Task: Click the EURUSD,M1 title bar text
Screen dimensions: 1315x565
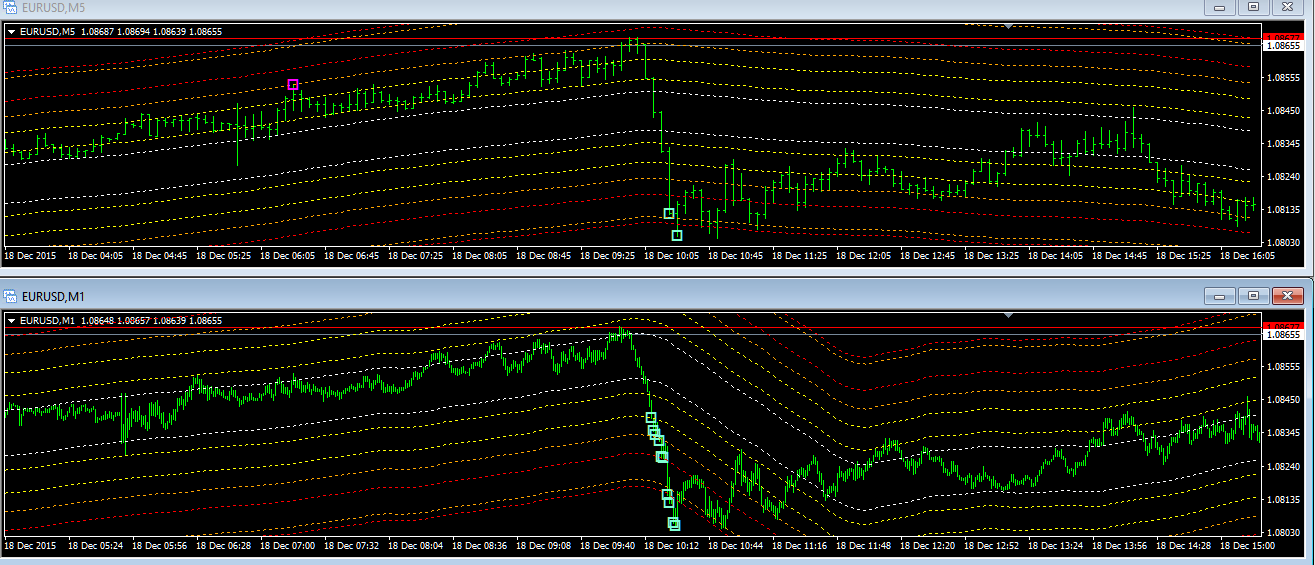Action: [x=55, y=296]
